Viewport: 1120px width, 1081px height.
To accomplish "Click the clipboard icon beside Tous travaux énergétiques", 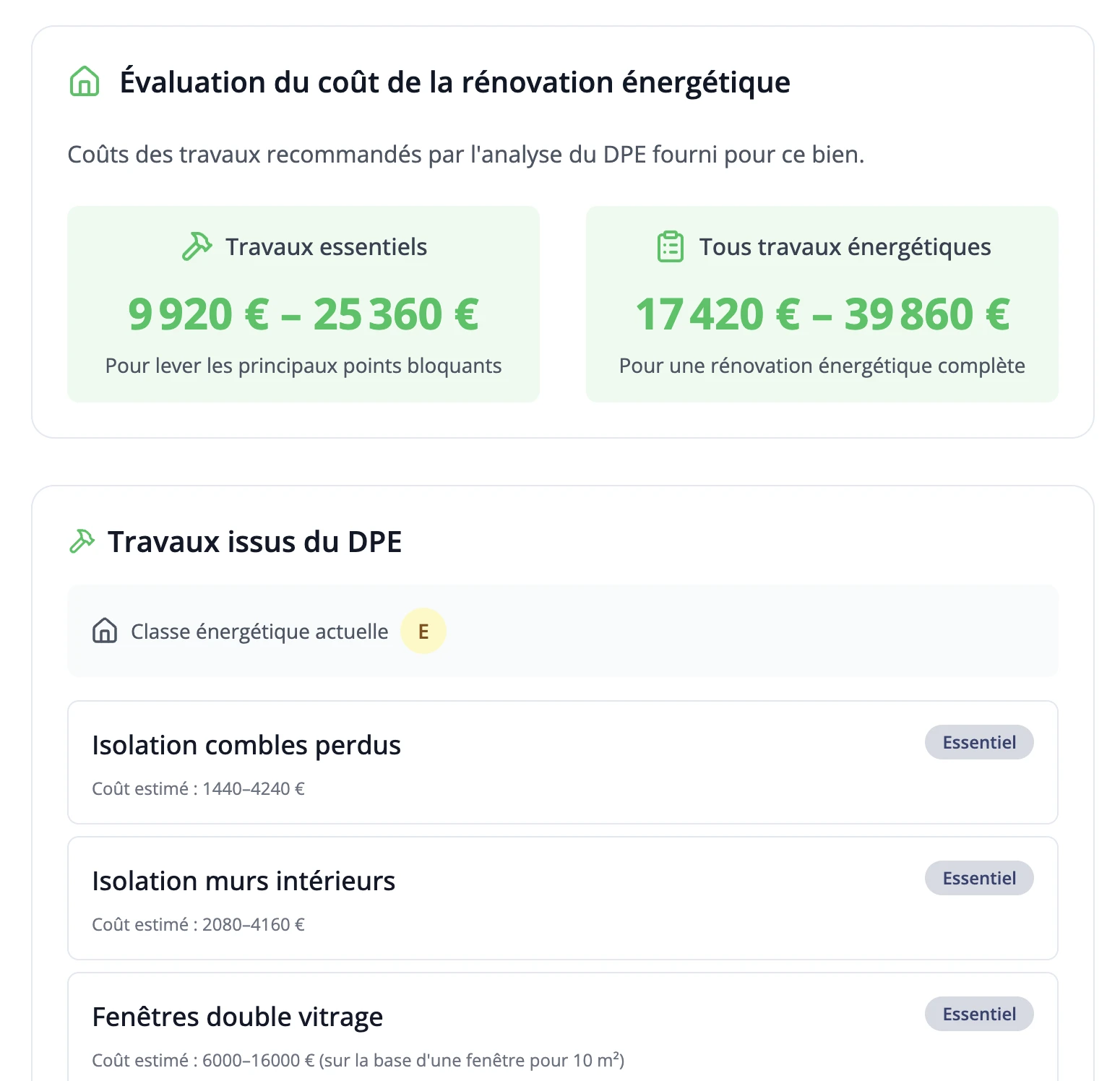I will point(671,247).
